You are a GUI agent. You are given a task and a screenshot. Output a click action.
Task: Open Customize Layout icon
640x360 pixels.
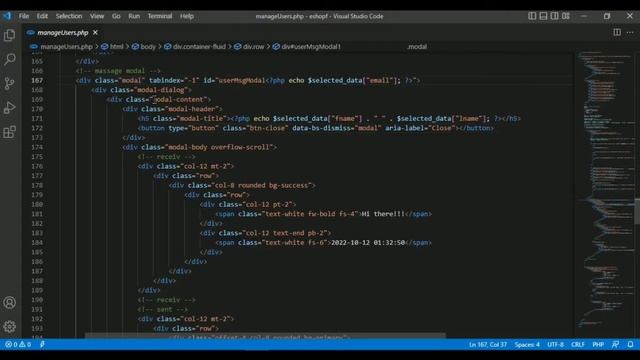(x=566, y=16)
